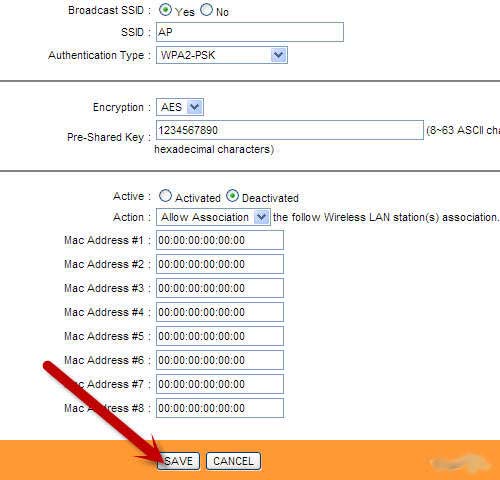The height and width of the screenshot is (480, 500).
Task: Expand the Encryption AES dropdown
Action: (x=180, y=107)
